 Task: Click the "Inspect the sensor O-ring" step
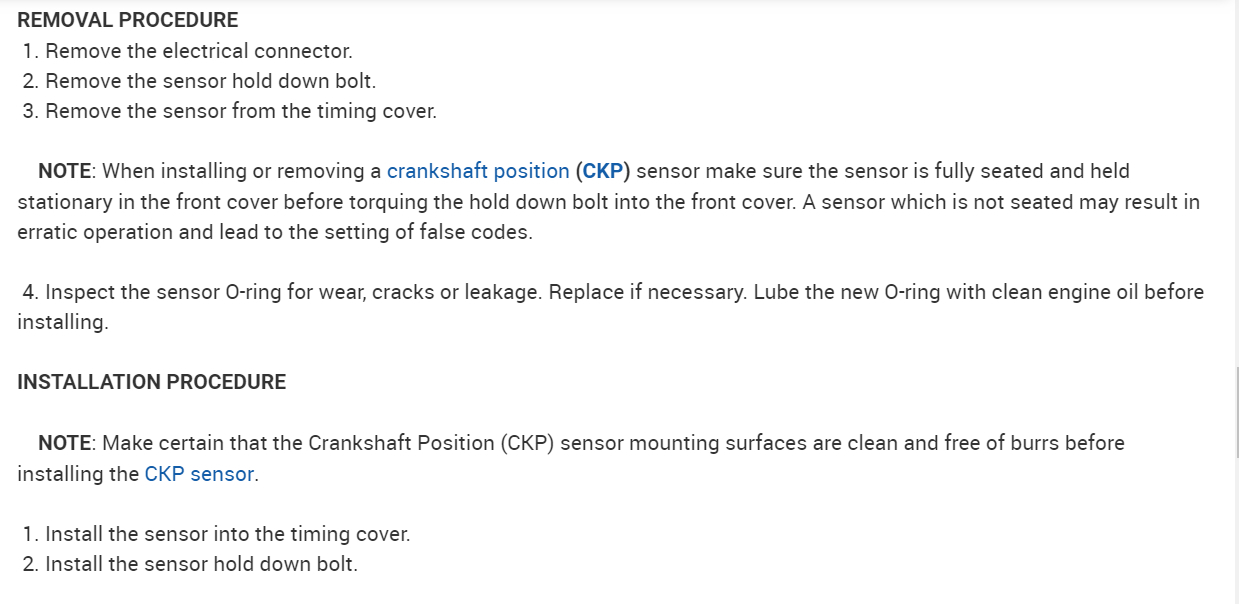point(180,292)
